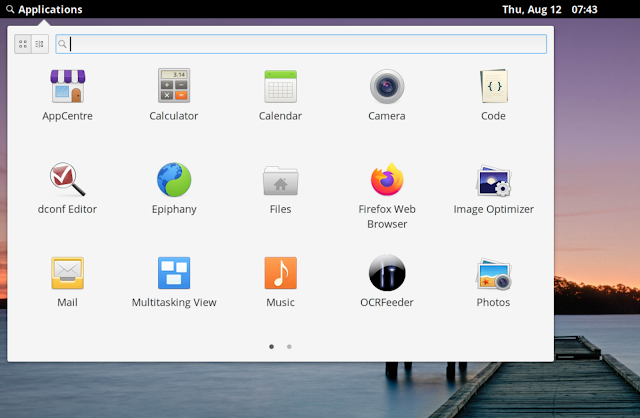
Task: Go to second page of applications
Action: (289, 346)
